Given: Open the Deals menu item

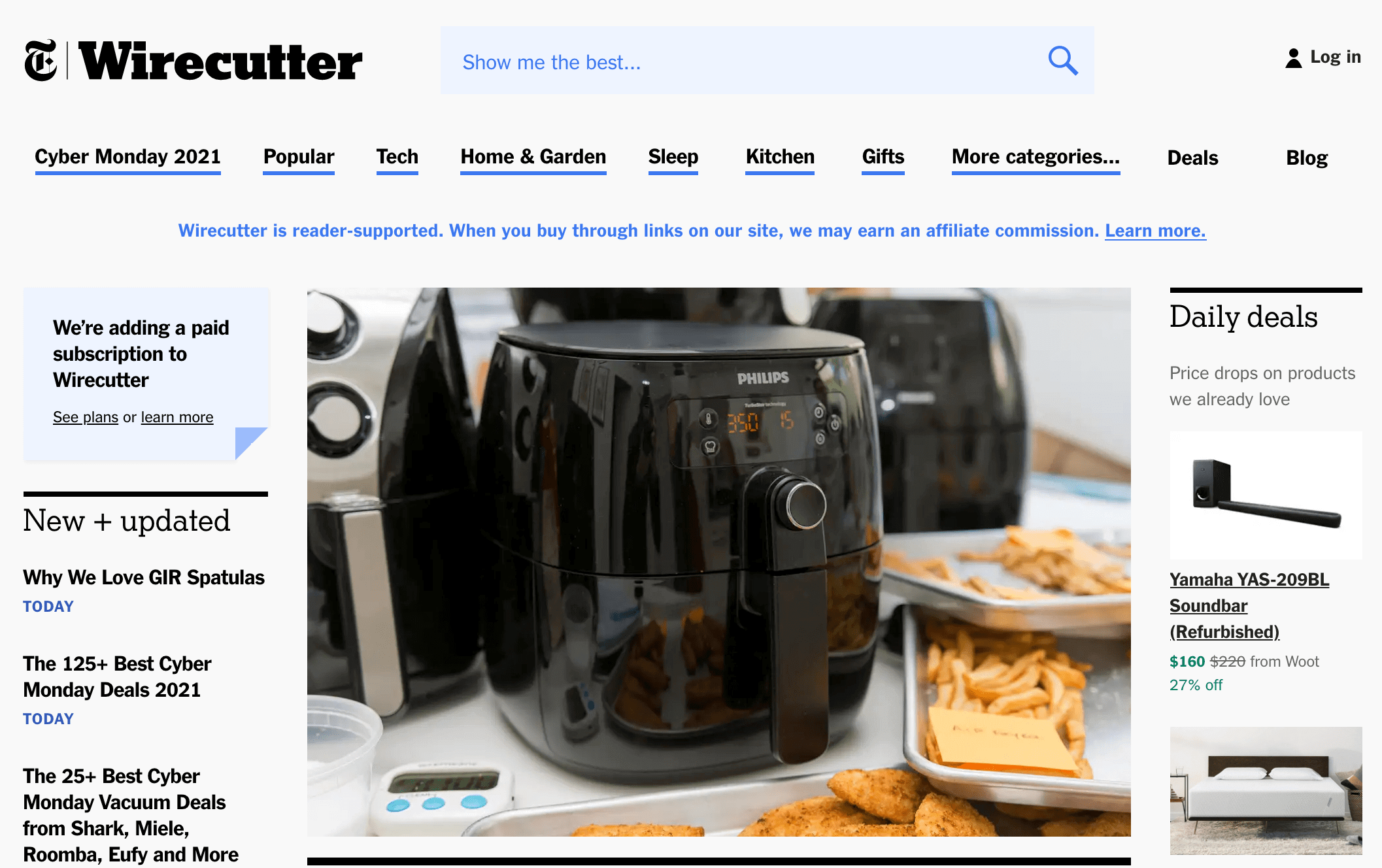Looking at the screenshot, I should point(1192,156).
